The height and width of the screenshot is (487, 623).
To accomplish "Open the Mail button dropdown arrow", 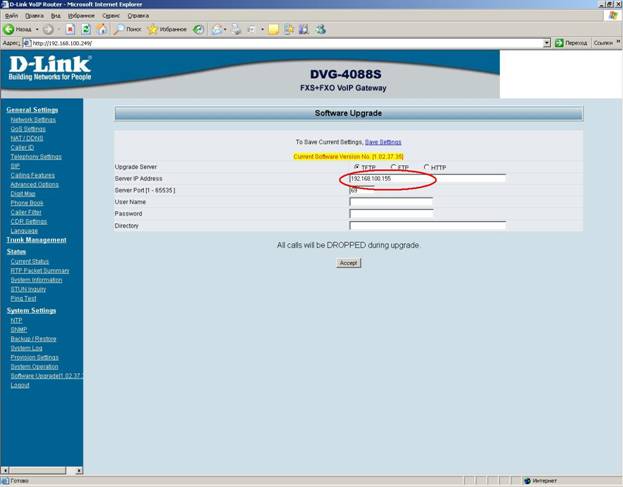I will [x=225, y=29].
